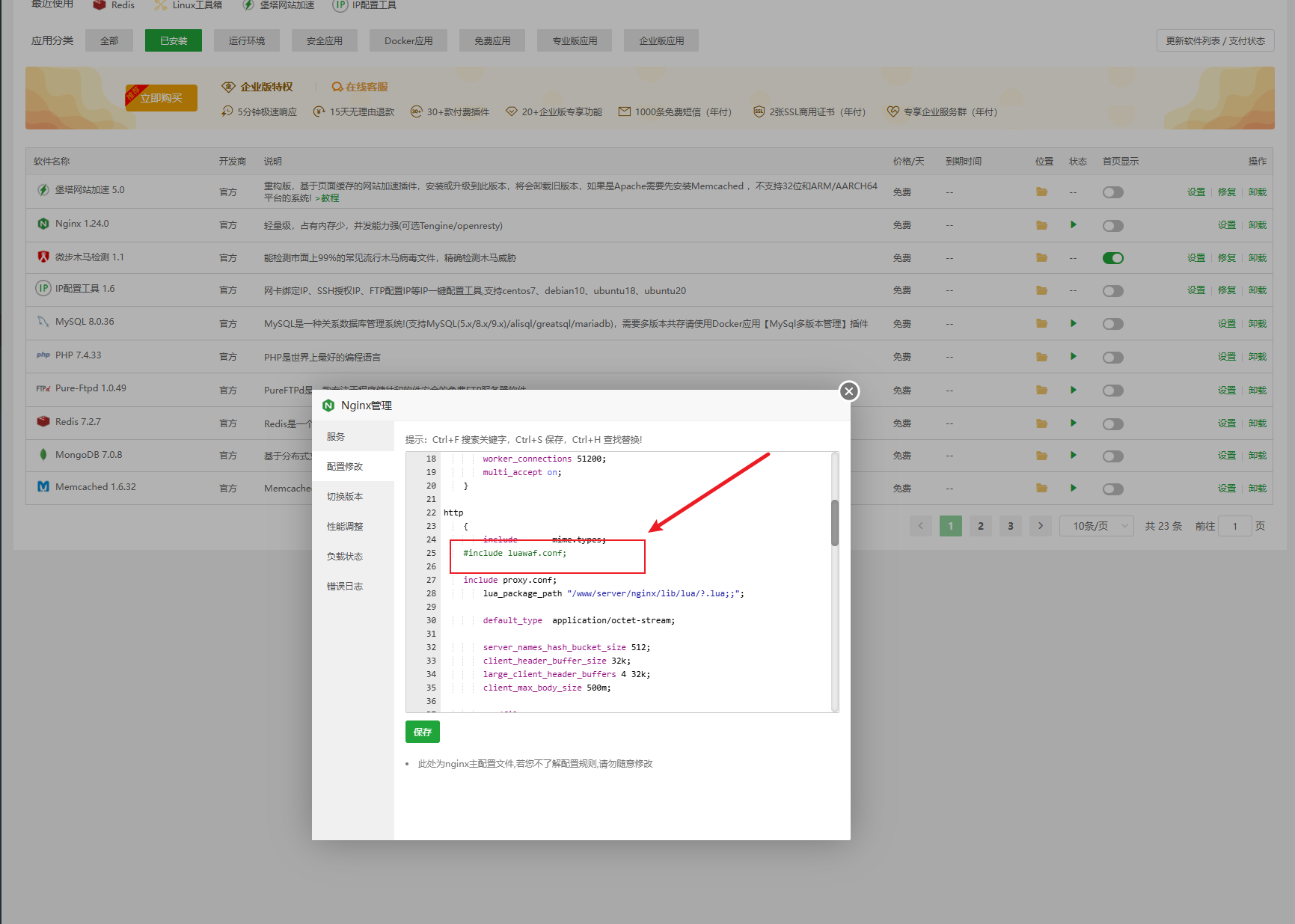Click line 25 #include luawaf.conf in editor

tap(515, 554)
